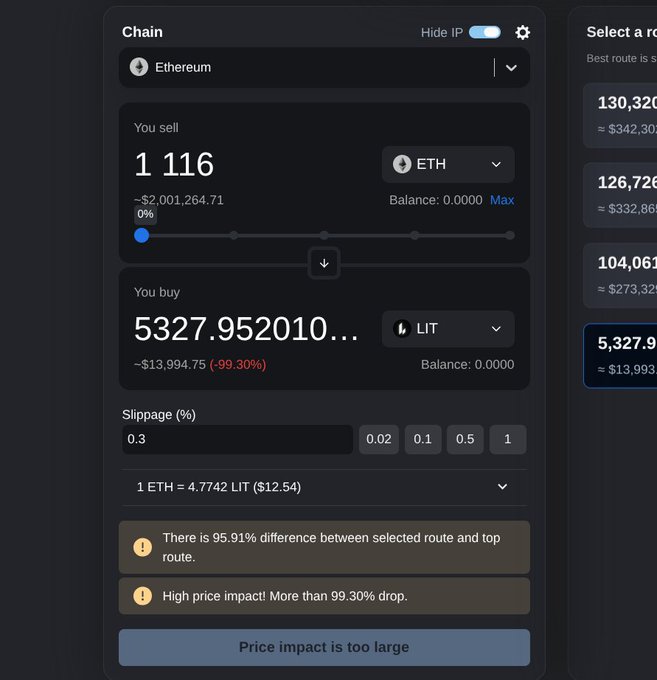The width and height of the screenshot is (657, 680).
Task: Click the blue slider handle at 0%
Action: coord(141,235)
